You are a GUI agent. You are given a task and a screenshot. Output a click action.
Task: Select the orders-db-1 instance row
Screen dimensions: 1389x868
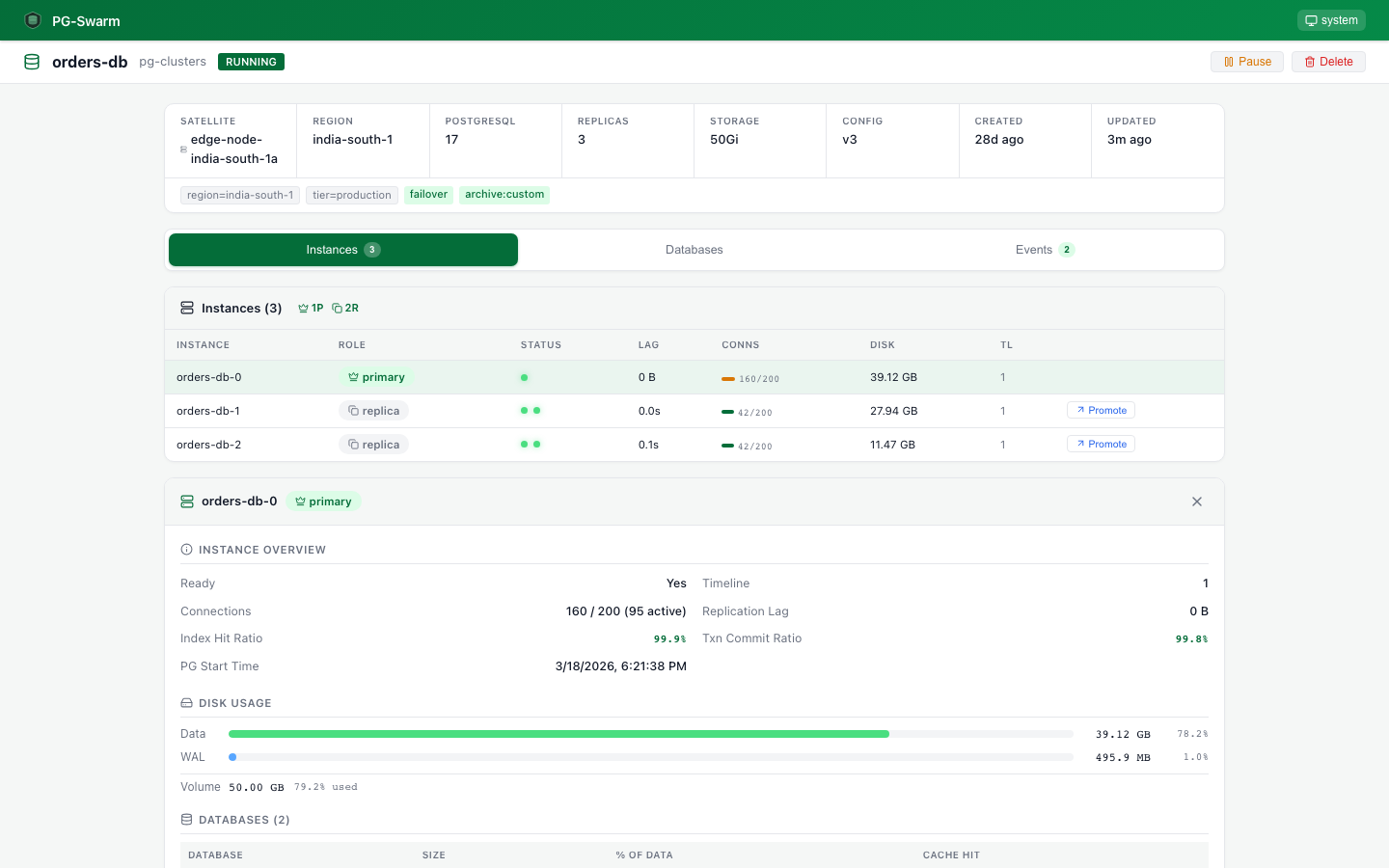694,411
